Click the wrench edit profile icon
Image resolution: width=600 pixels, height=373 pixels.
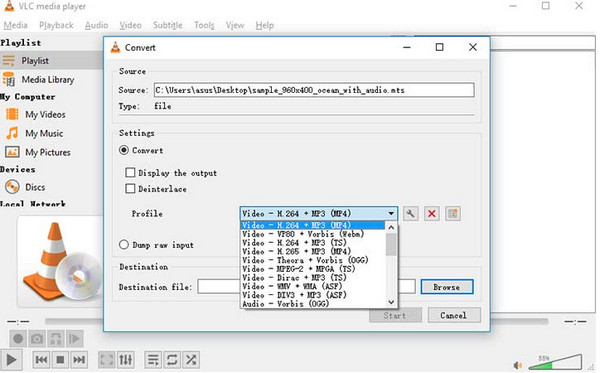410,213
